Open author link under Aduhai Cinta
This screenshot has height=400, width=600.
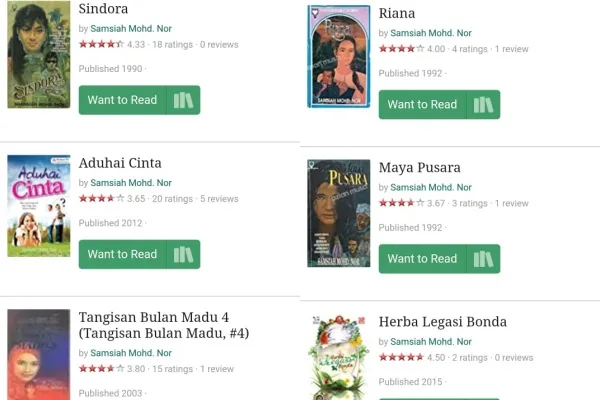click(131, 183)
